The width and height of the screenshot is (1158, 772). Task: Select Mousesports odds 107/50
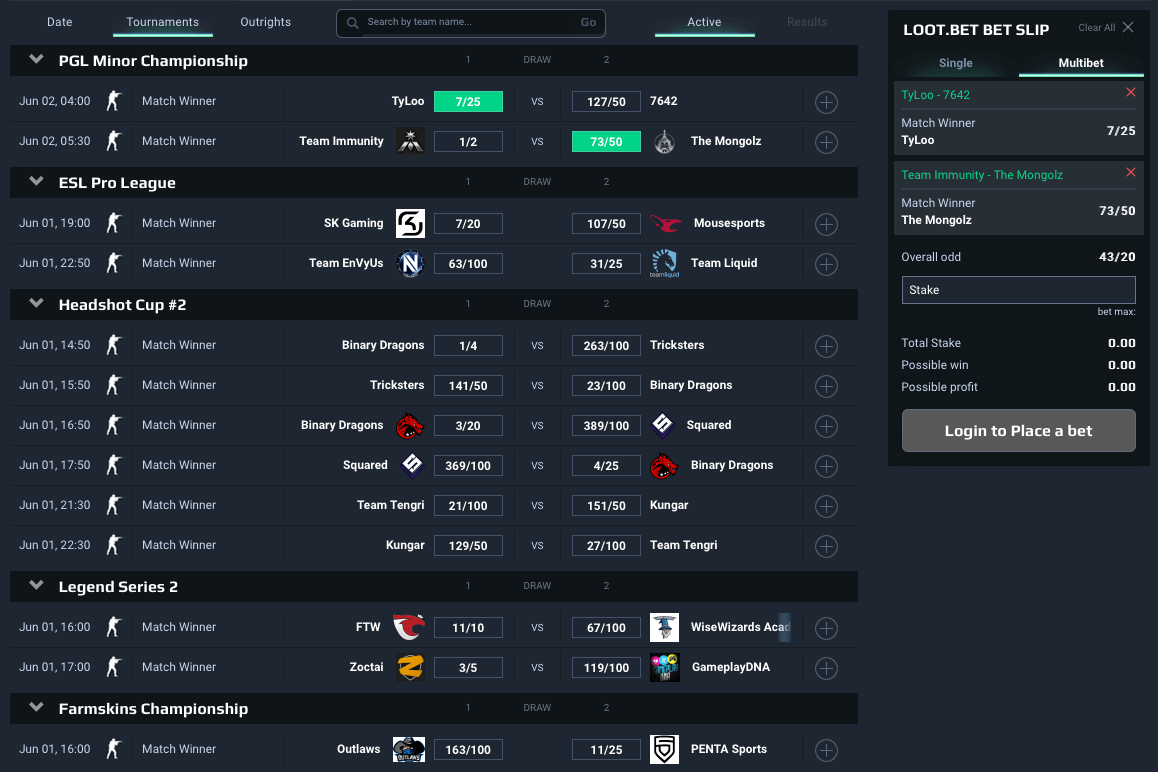point(606,223)
